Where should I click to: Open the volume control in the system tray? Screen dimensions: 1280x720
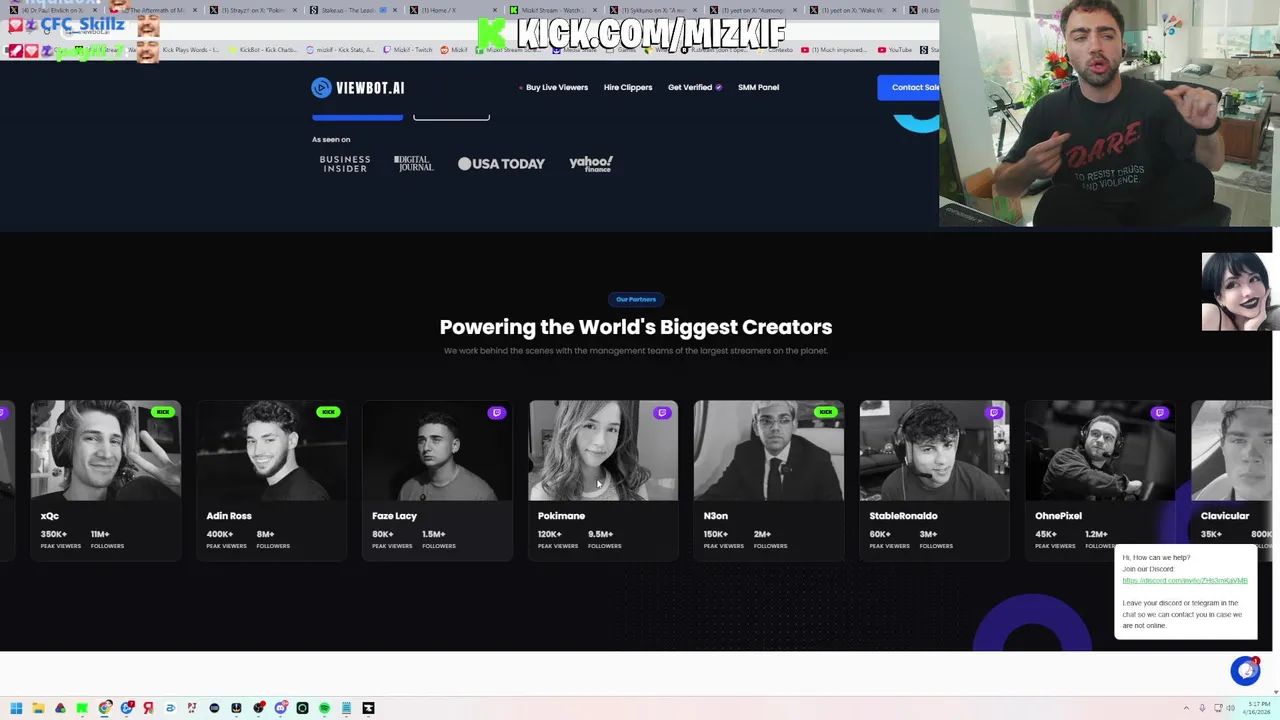(1231, 708)
